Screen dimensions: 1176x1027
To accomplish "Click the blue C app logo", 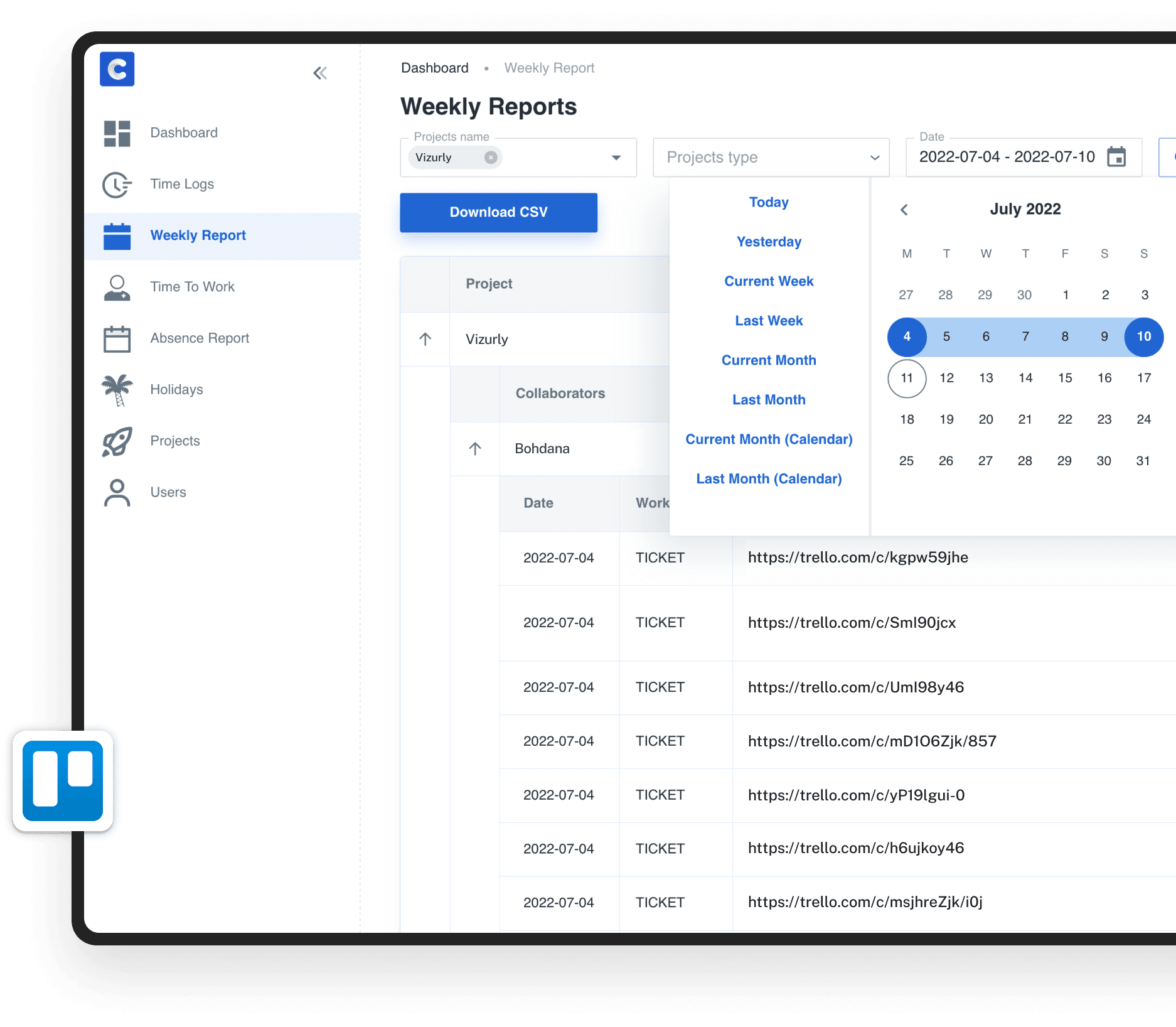I will [x=117, y=69].
